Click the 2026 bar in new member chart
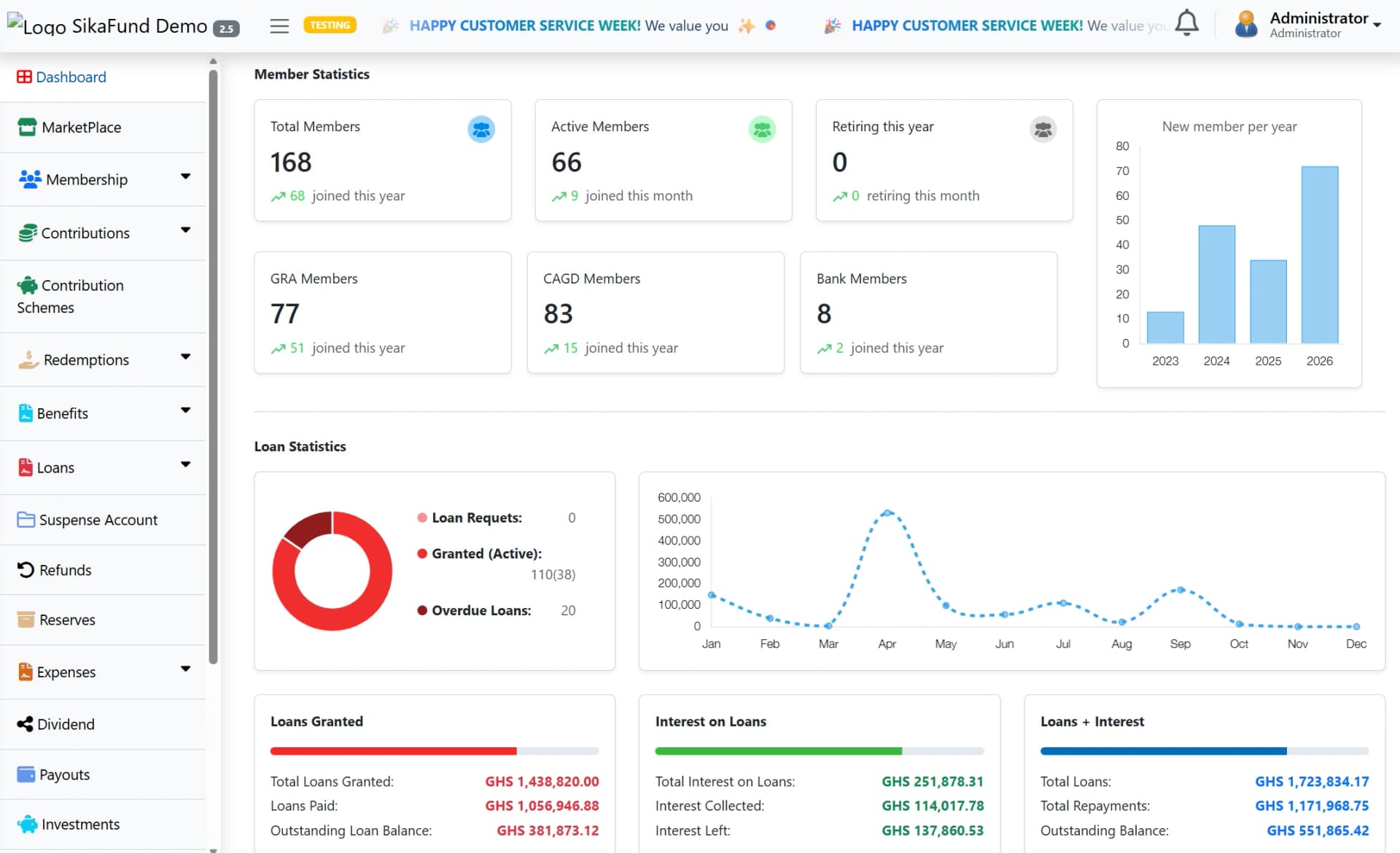The height and width of the screenshot is (853, 1400). pos(1320,254)
